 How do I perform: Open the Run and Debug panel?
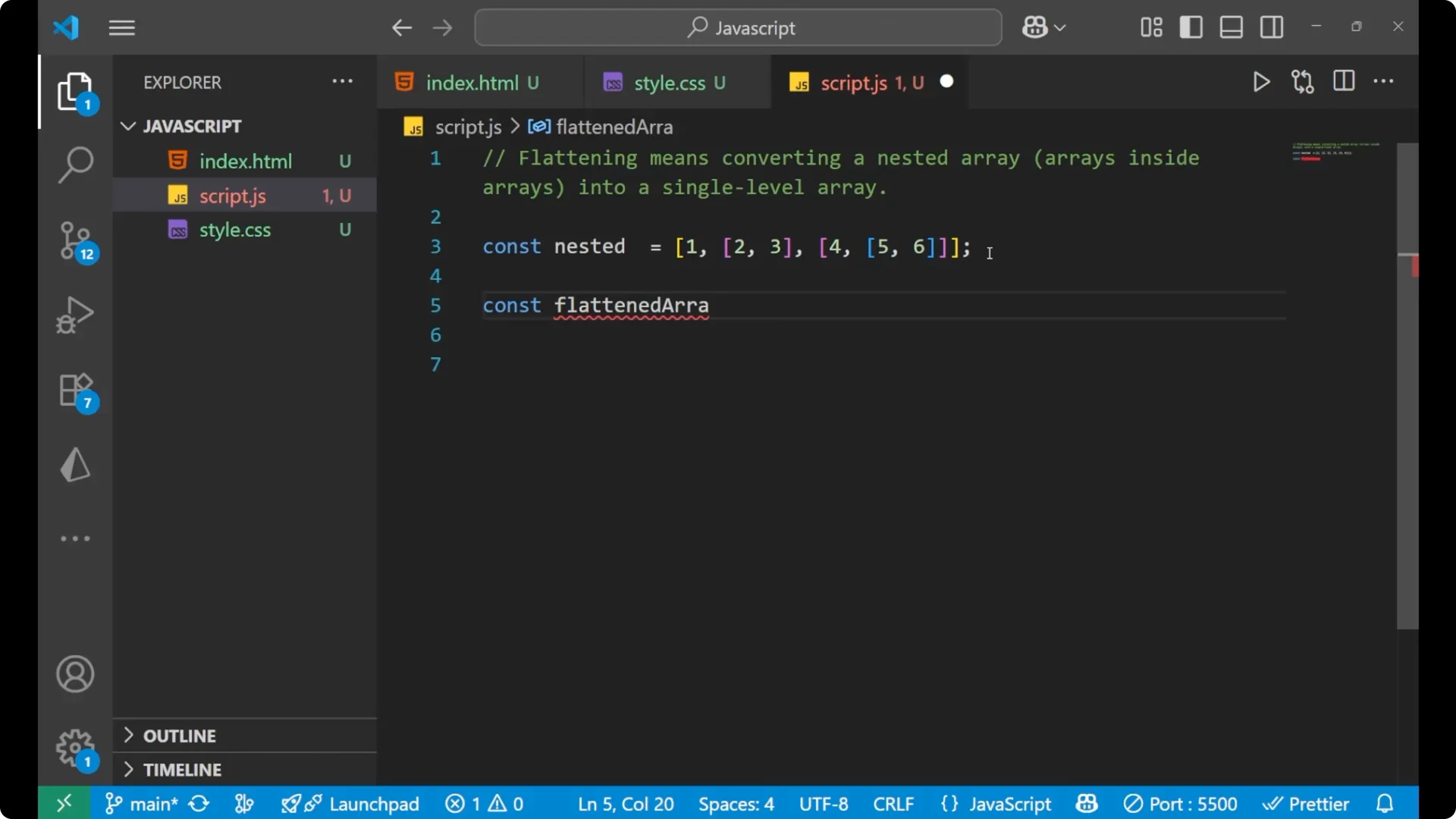(74, 315)
